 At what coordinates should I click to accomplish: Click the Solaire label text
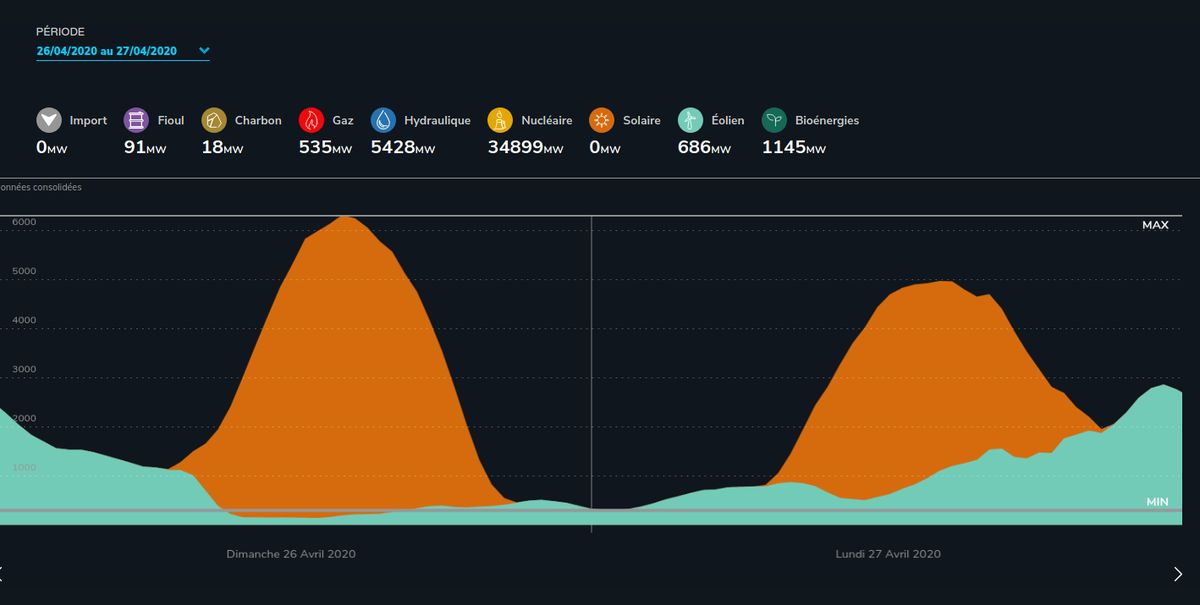point(641,121)
